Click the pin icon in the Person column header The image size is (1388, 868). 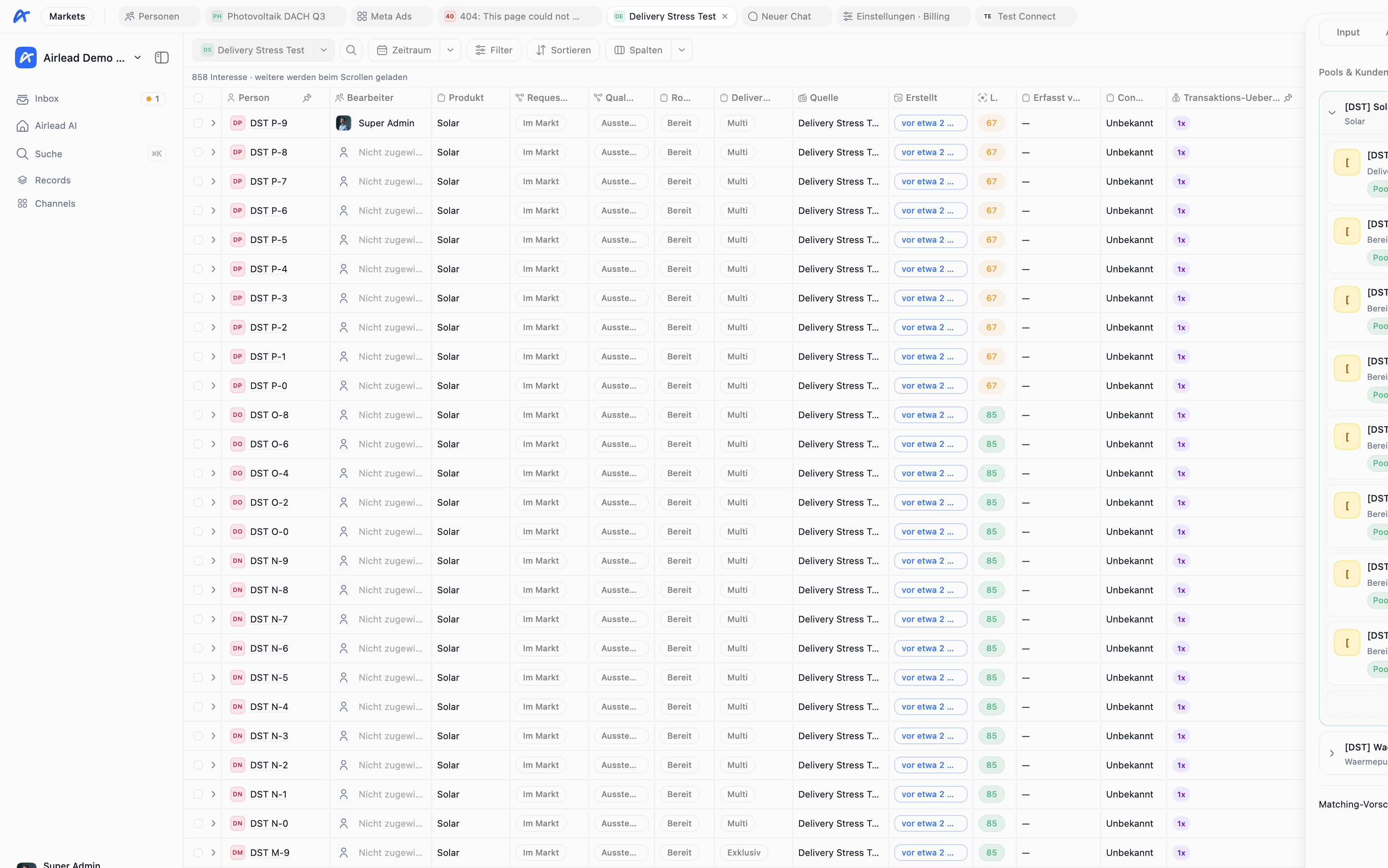(307, 98)
